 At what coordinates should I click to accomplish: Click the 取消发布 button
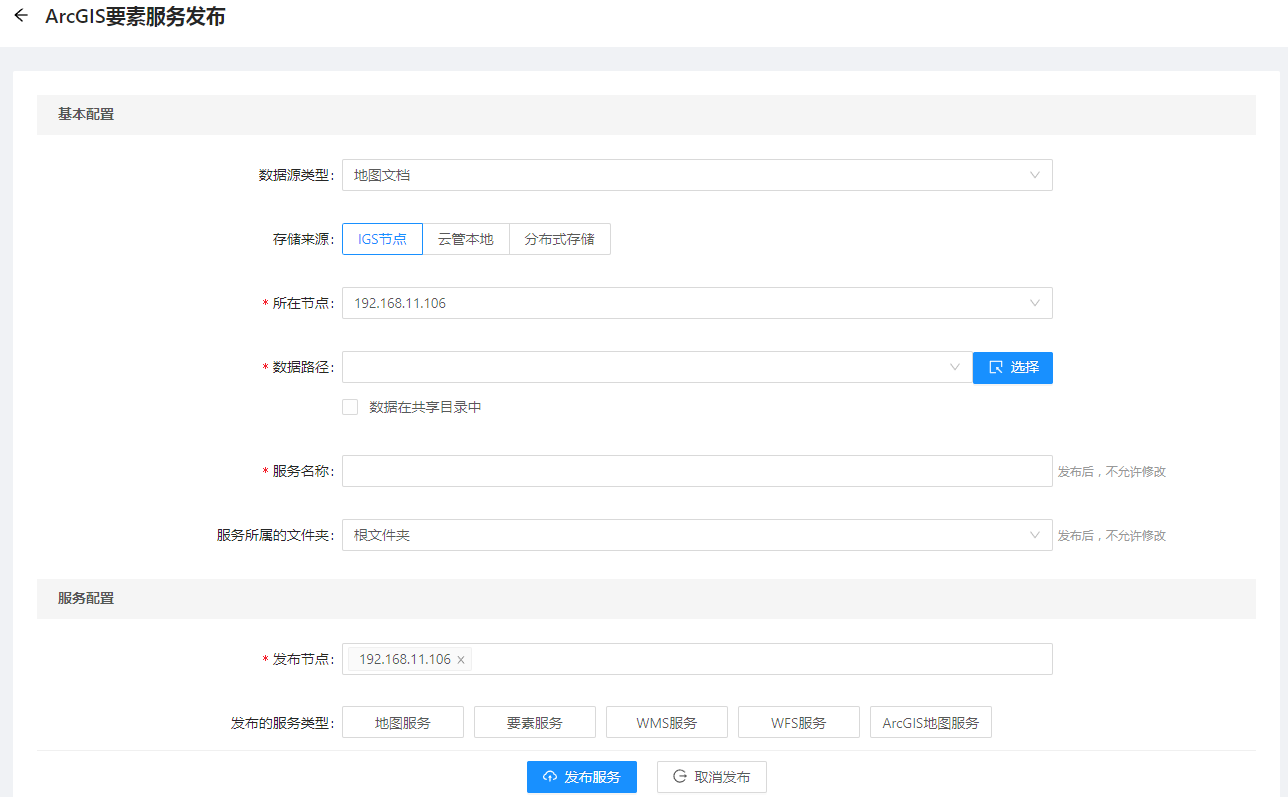point(712,777)
